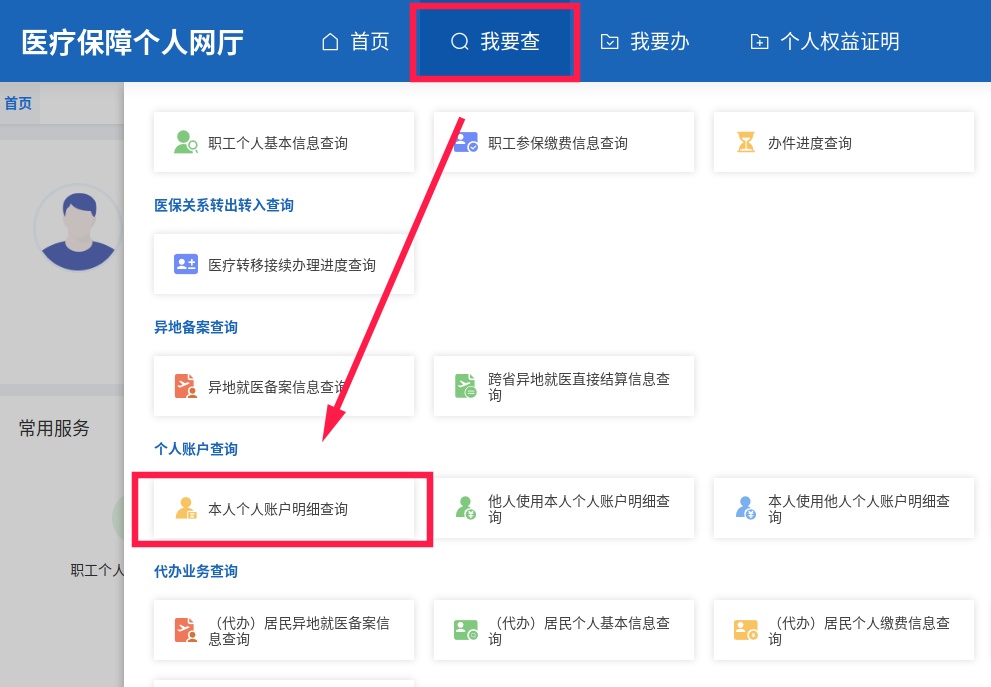Open 跨省异地就医直接结算信息查询 card
Screen dimensions: 991x687
point(564,386)
